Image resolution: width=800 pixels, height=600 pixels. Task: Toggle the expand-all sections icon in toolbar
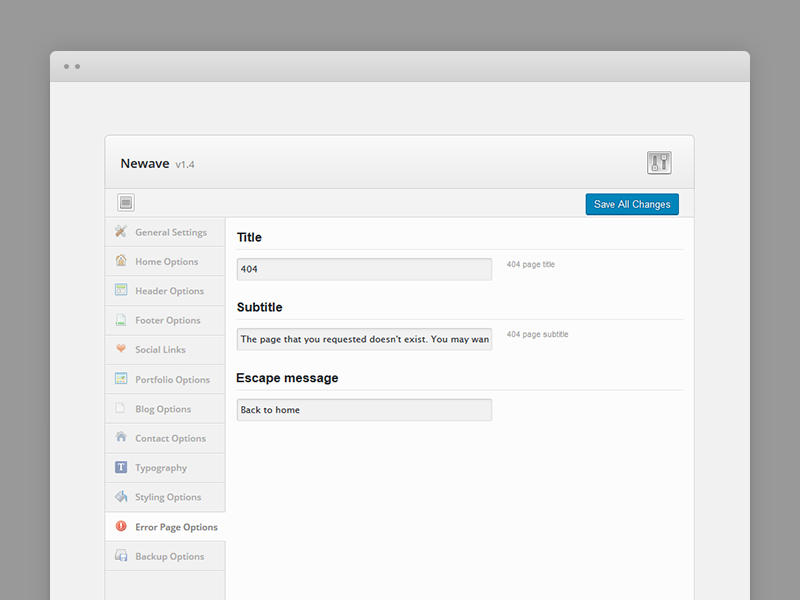tap(126, 203)
